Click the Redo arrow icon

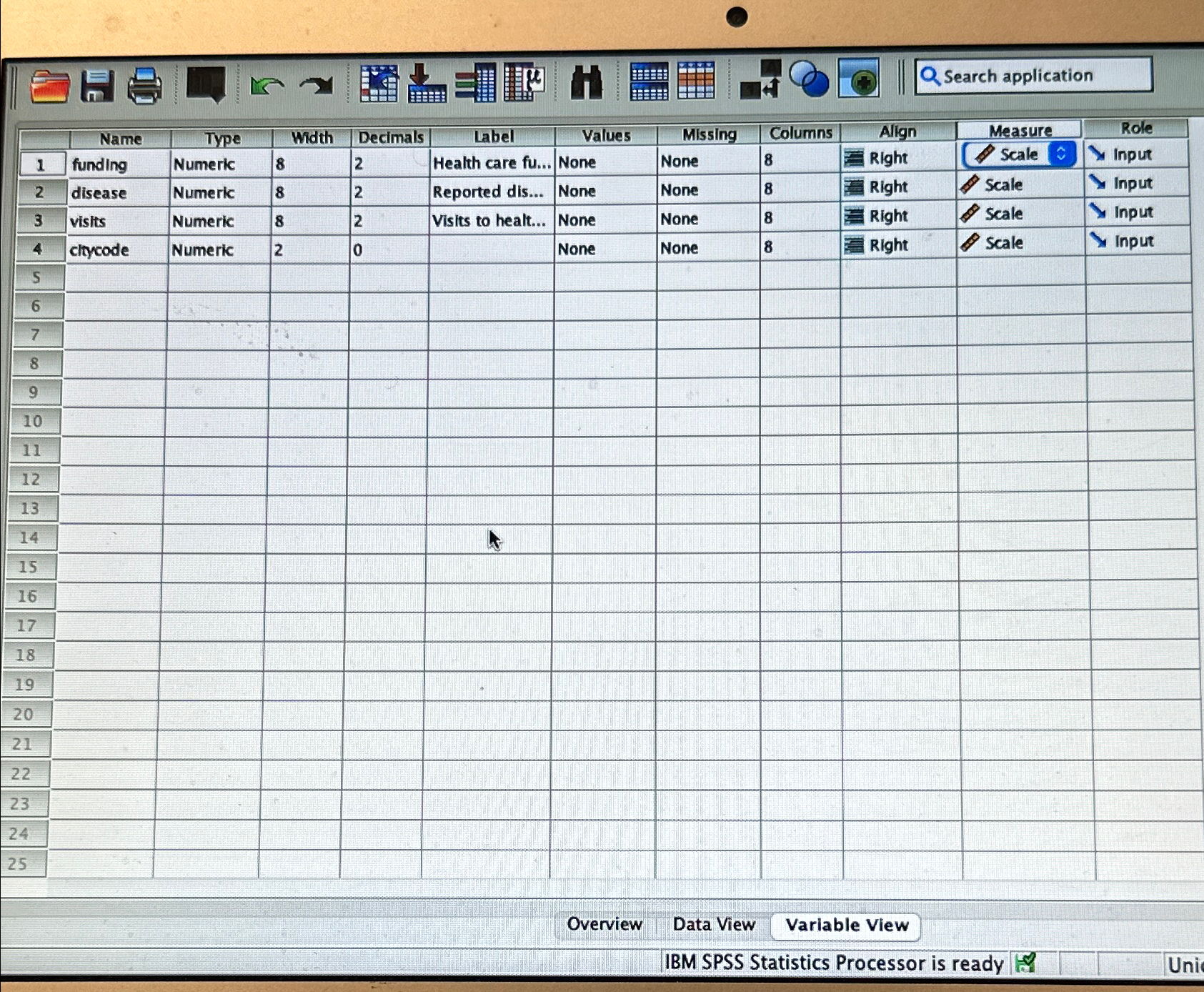[317, 86]
